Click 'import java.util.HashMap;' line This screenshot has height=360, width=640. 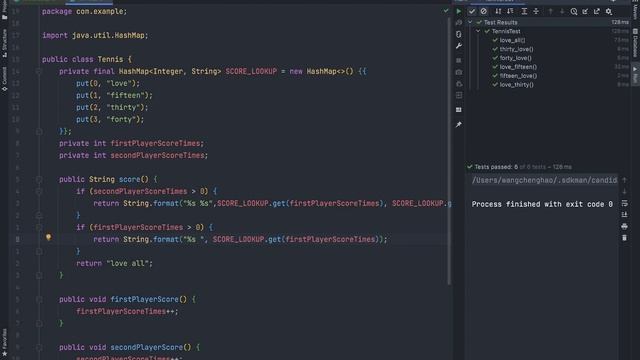(x=95, y=36)
